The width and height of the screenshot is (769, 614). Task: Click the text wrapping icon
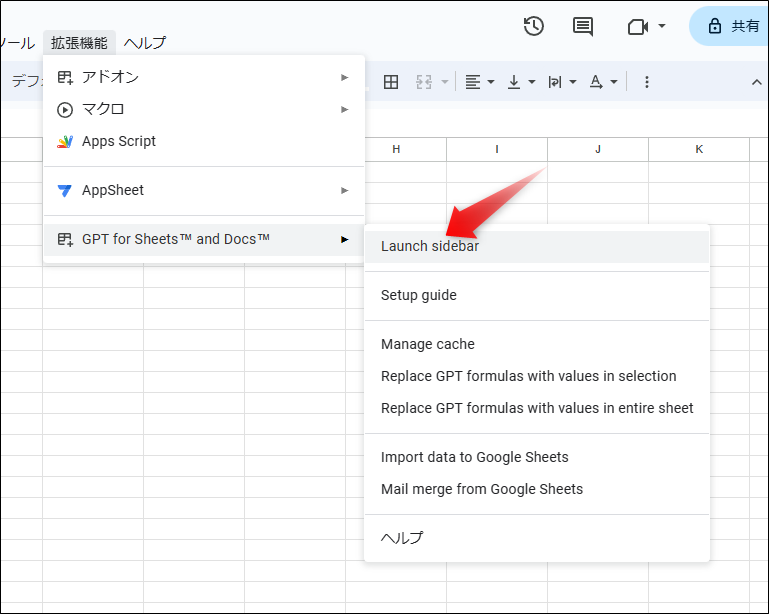tap(555, 82)
